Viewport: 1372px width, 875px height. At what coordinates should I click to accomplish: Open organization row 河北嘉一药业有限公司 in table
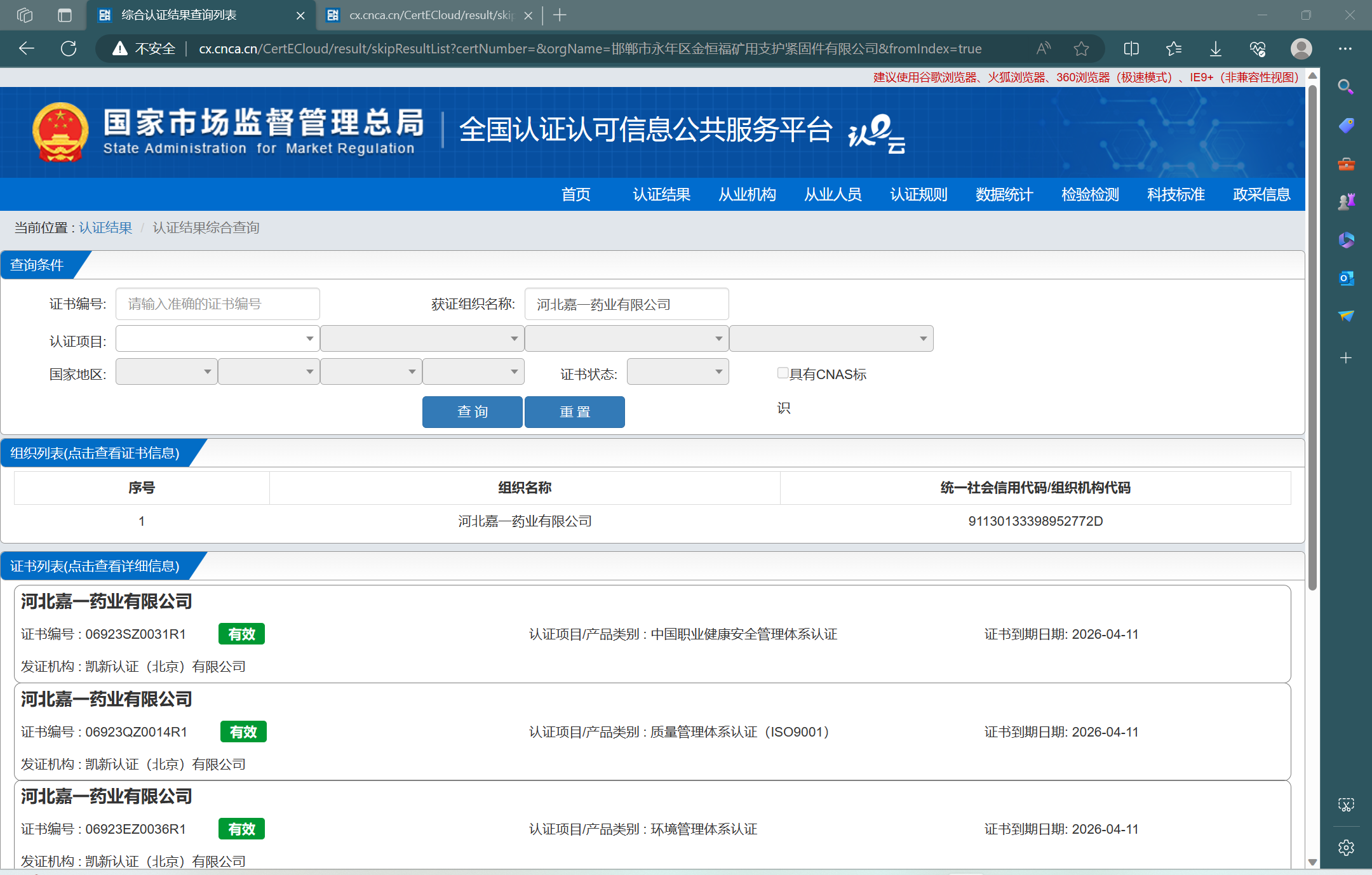[652, 521]
